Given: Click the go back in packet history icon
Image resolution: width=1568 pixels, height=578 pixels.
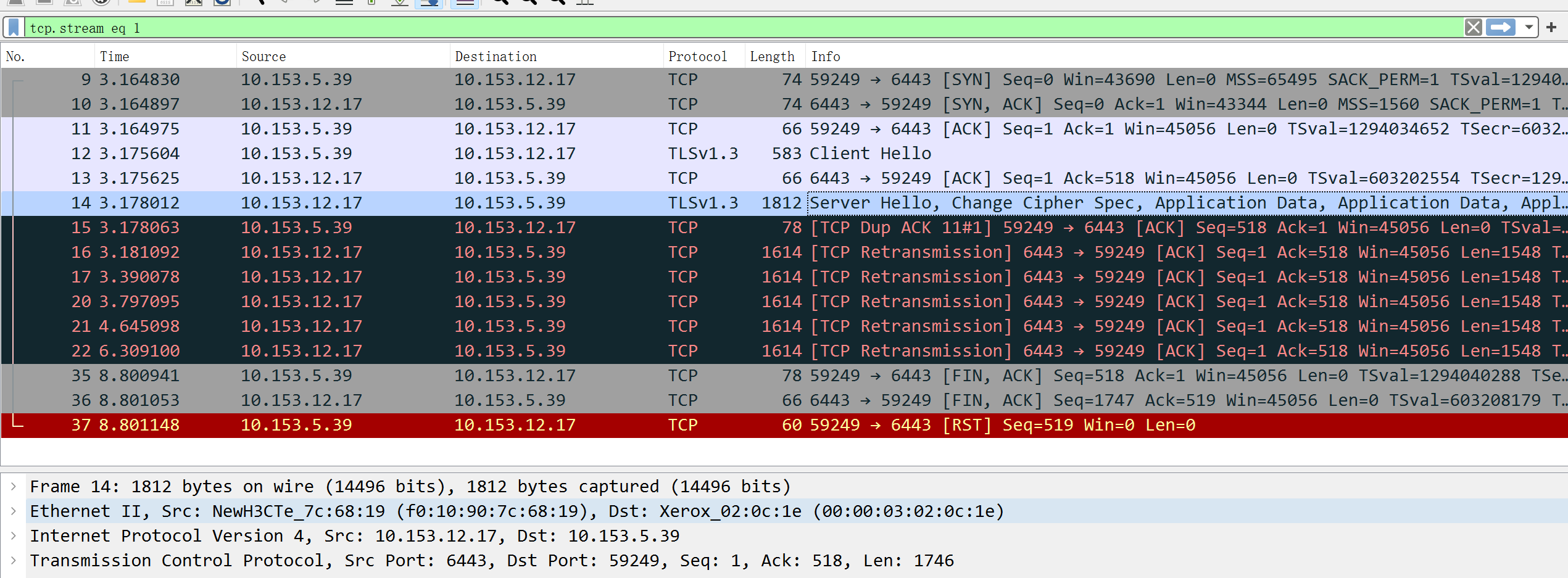Looking at the screenshot, I should [284, 3].
